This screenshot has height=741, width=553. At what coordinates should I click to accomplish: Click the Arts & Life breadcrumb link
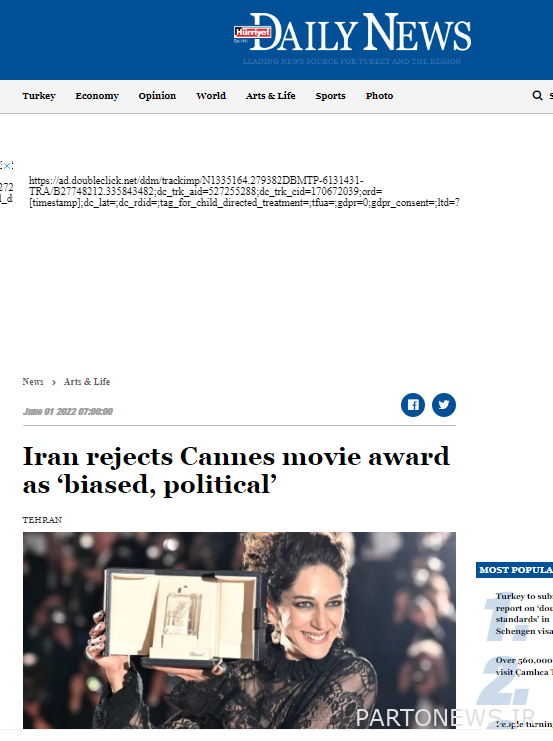click(x=87, y=382)
